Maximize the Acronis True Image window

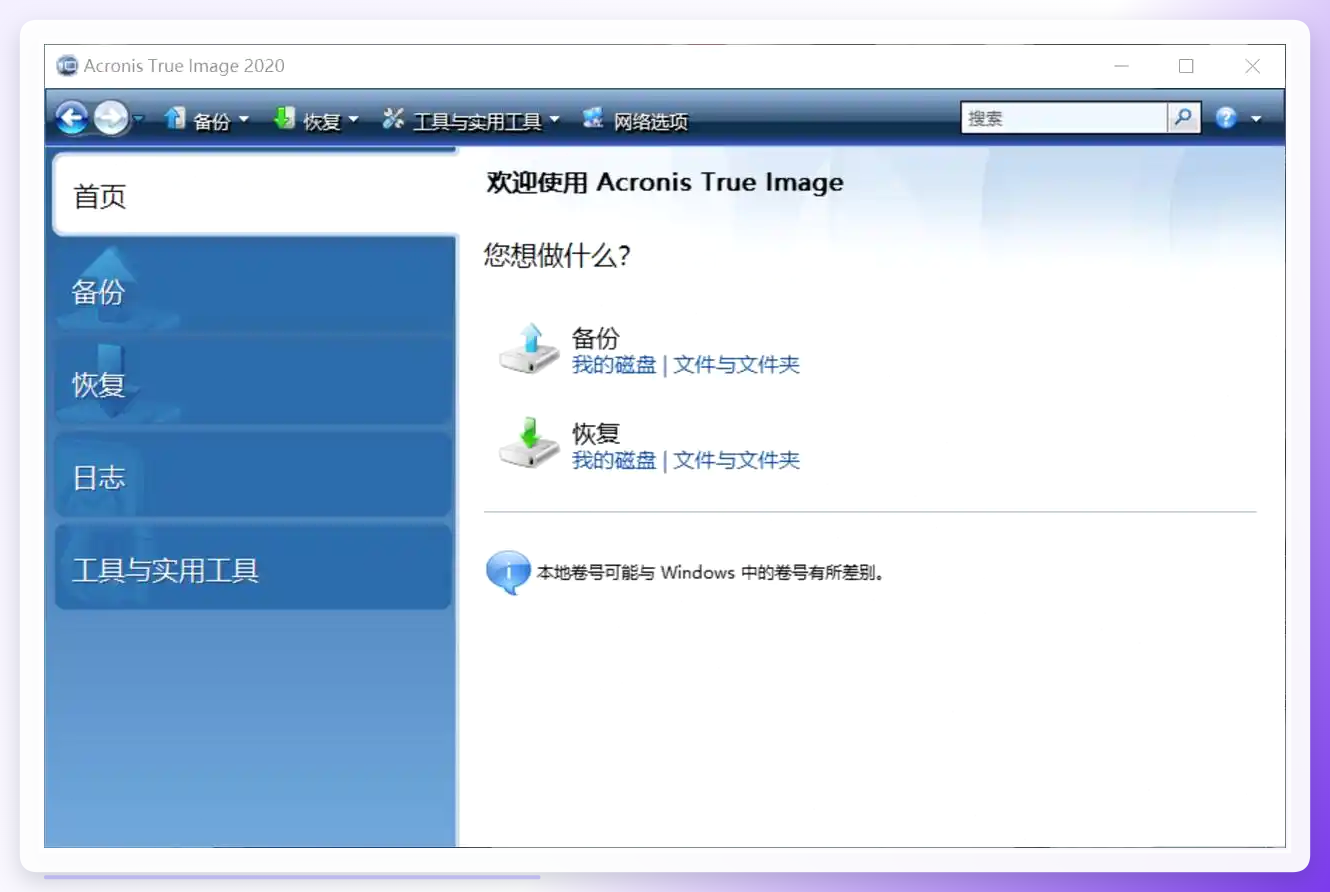point(1186,66)
